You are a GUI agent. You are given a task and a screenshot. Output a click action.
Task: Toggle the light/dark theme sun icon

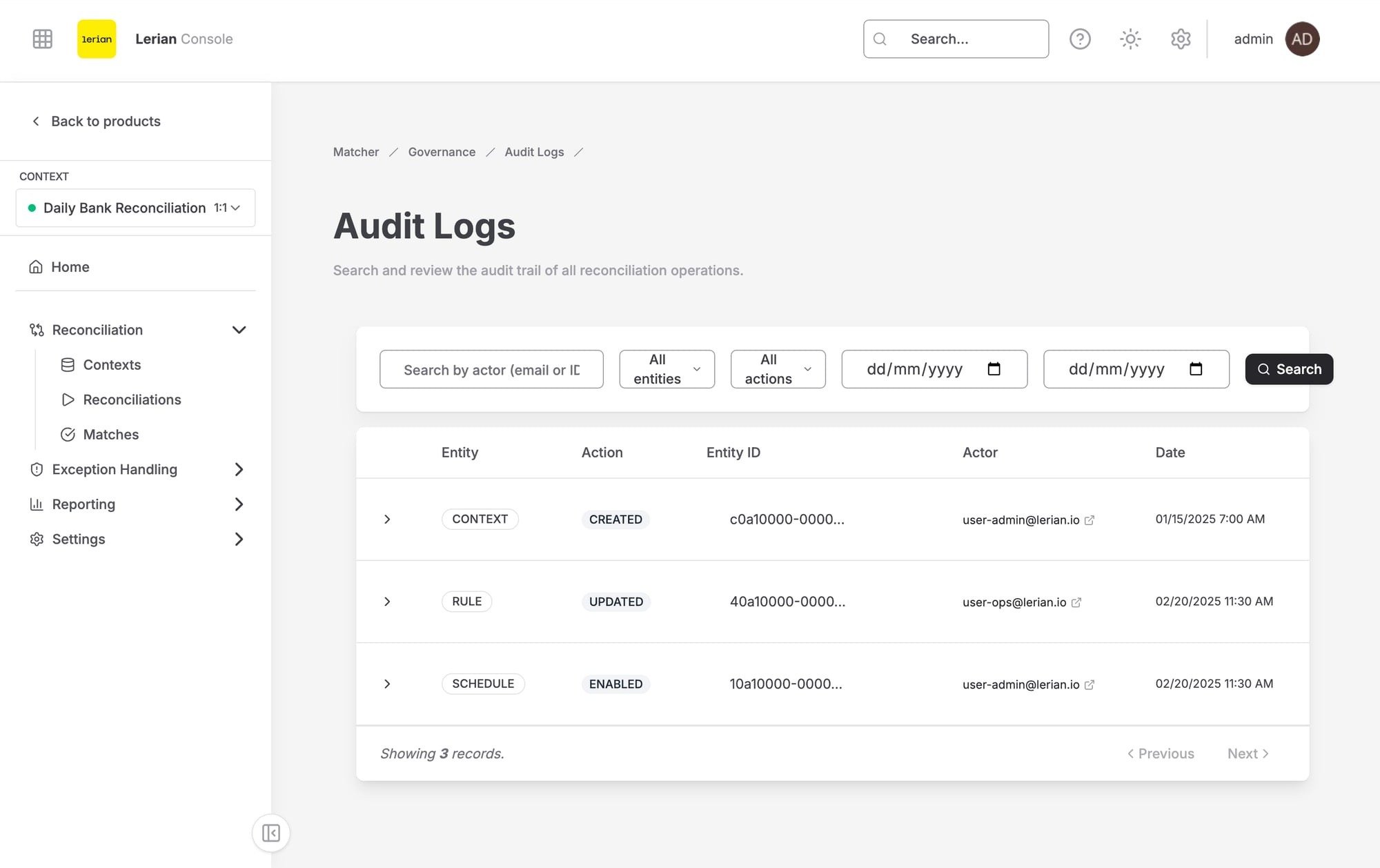point(1130,39)
